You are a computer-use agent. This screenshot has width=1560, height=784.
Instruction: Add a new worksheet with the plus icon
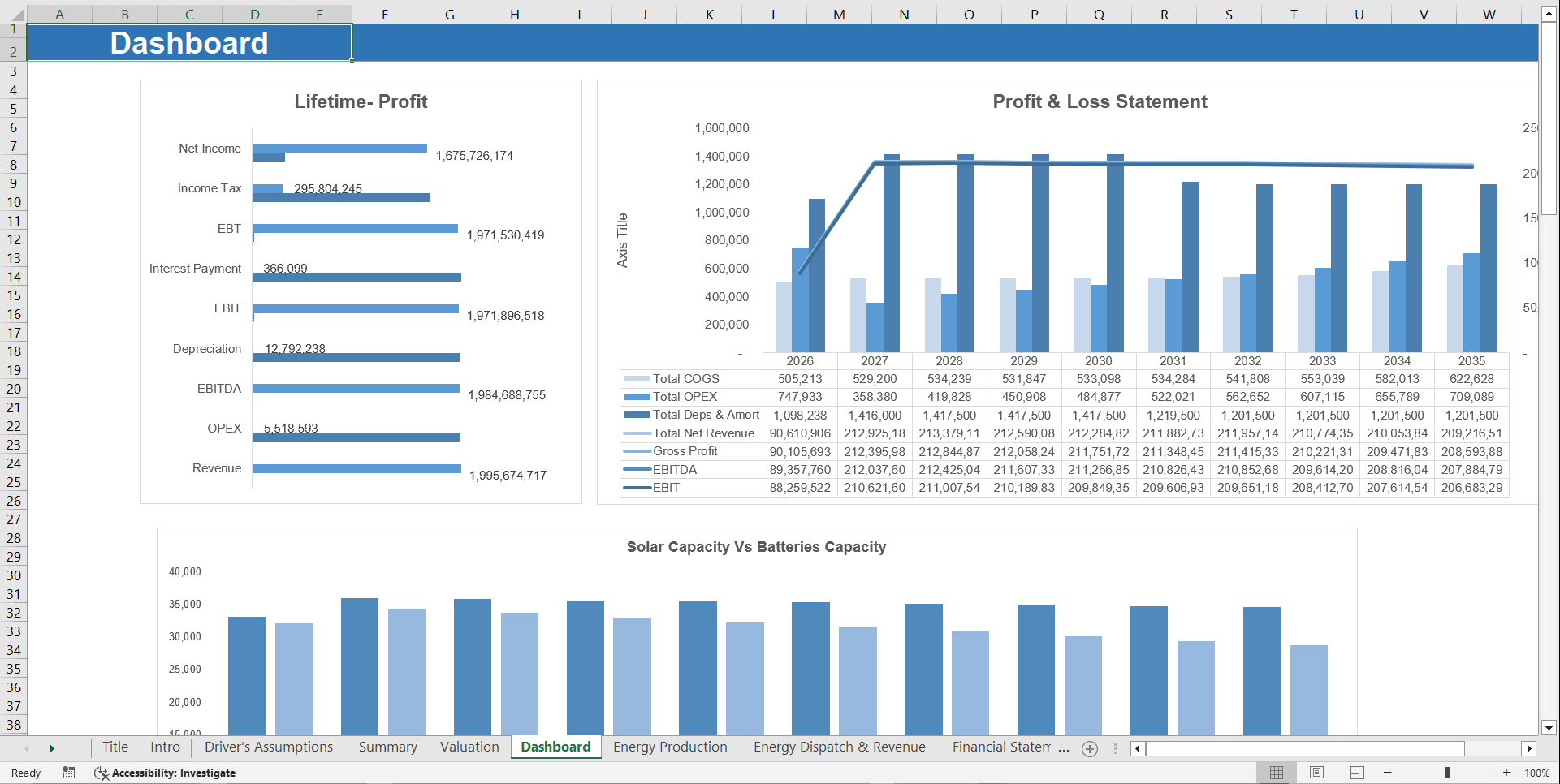1090,748
